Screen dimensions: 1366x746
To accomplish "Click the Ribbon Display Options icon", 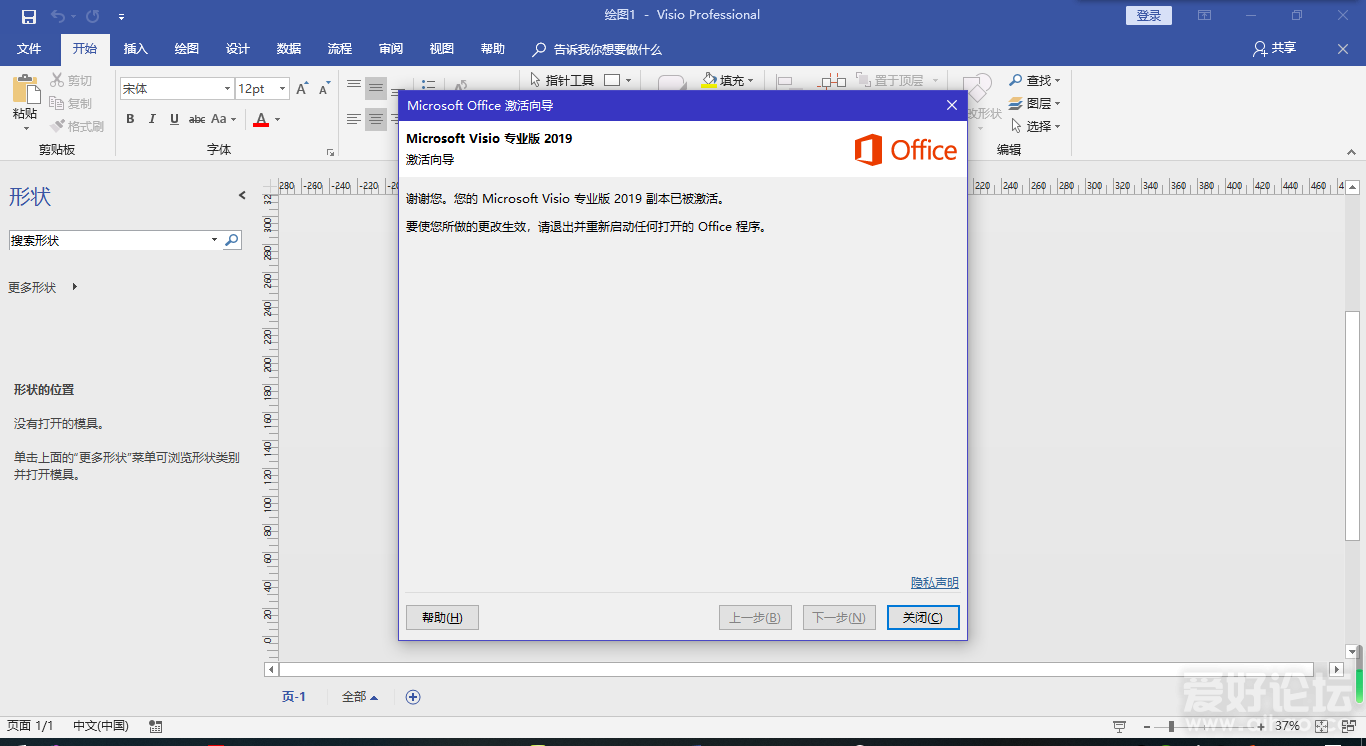I will click(1205, 16).
